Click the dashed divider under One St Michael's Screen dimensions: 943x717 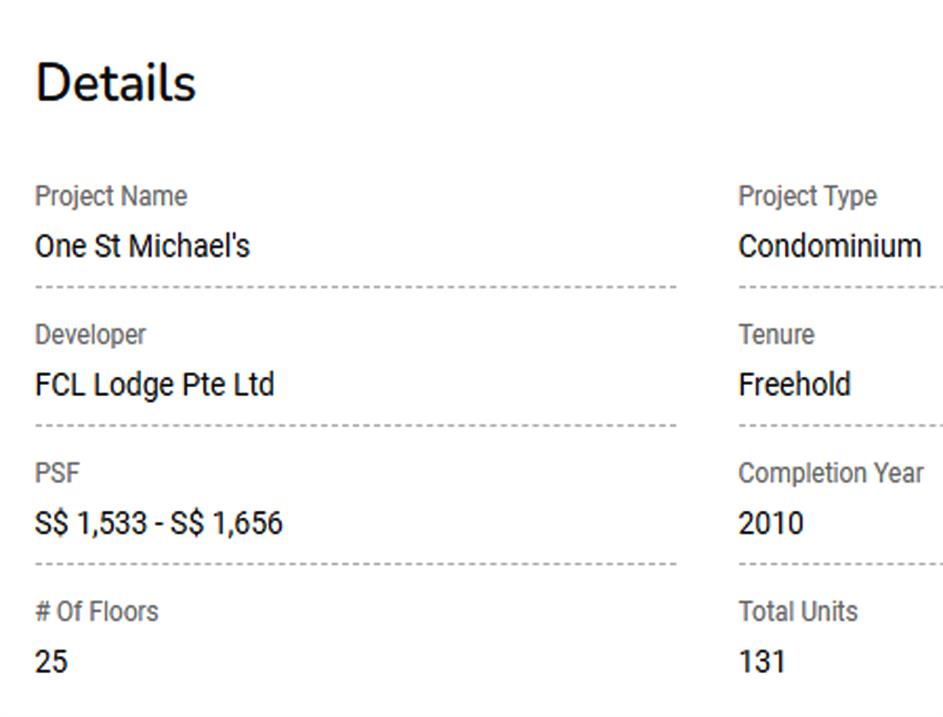(x=356, y=287)
